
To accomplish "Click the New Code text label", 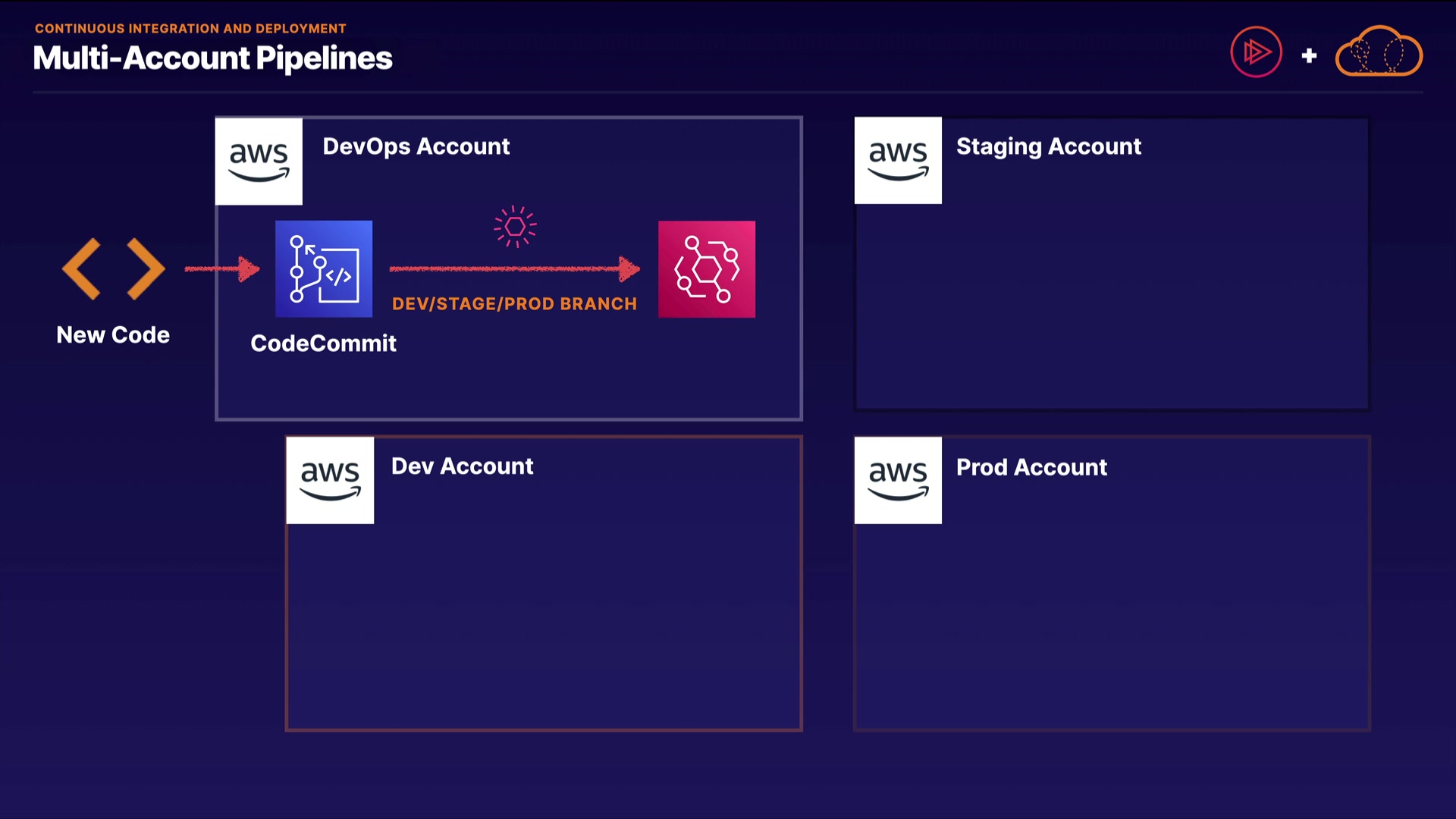I will 113,335.
